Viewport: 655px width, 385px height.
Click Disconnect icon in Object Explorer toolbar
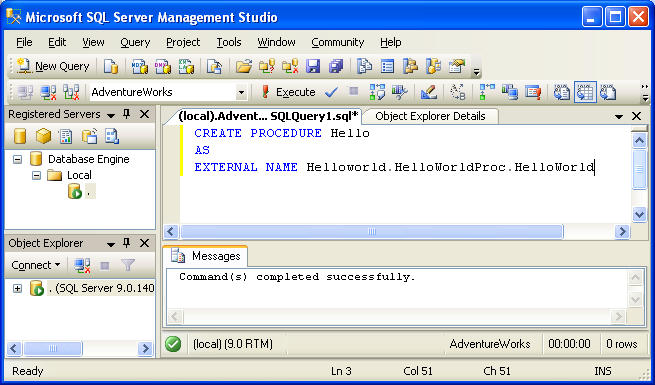point(82,265)
